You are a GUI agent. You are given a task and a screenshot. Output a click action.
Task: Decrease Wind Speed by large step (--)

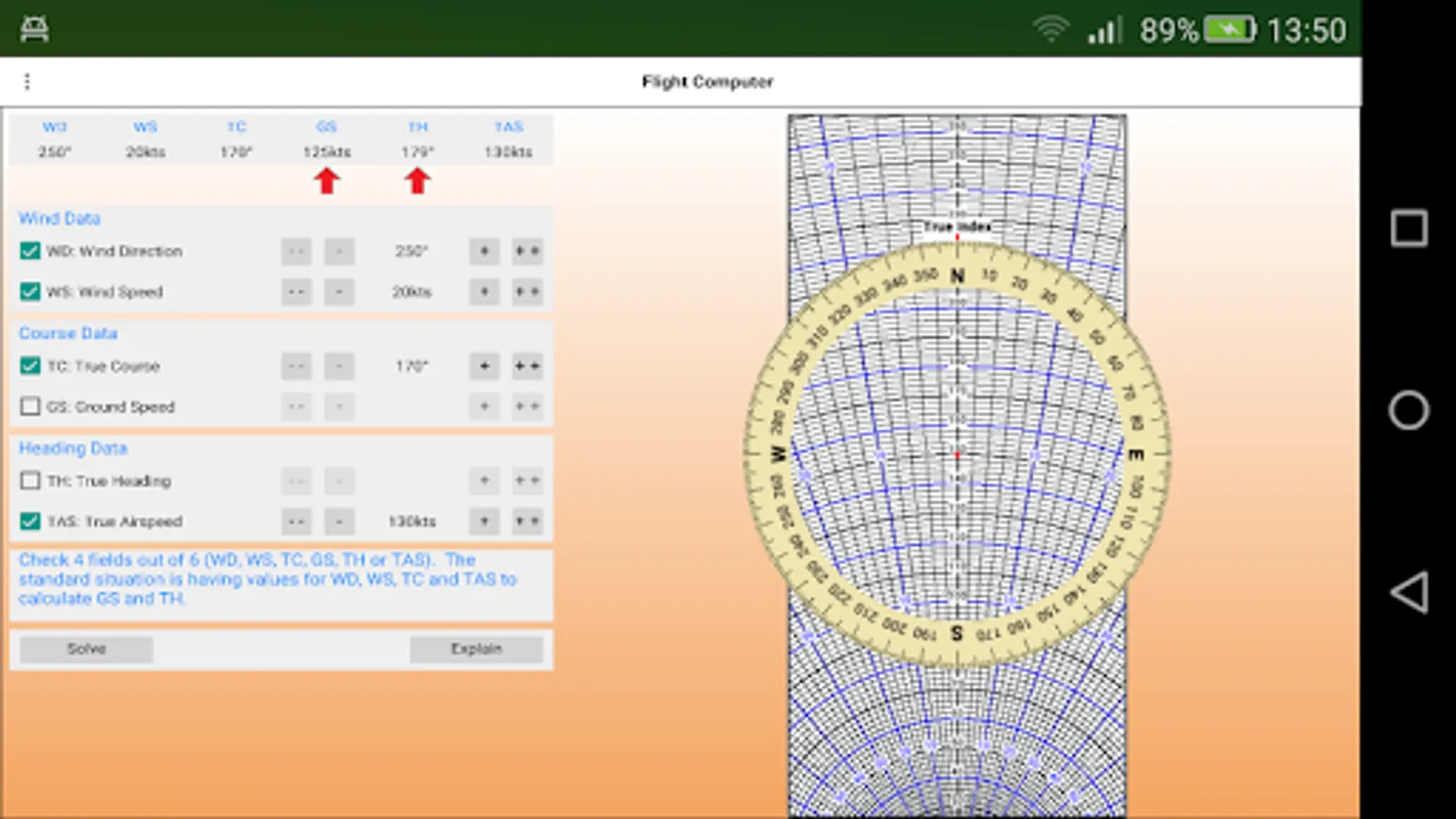[297, 291]
